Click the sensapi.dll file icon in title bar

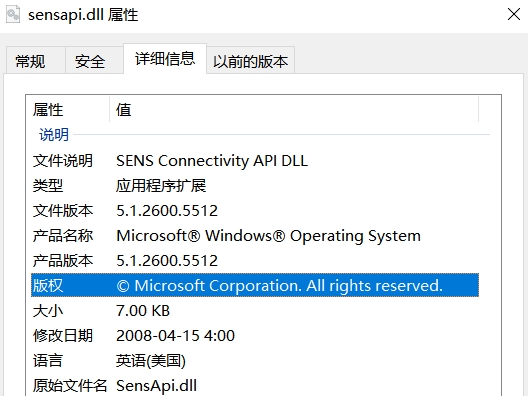point(13,15)
